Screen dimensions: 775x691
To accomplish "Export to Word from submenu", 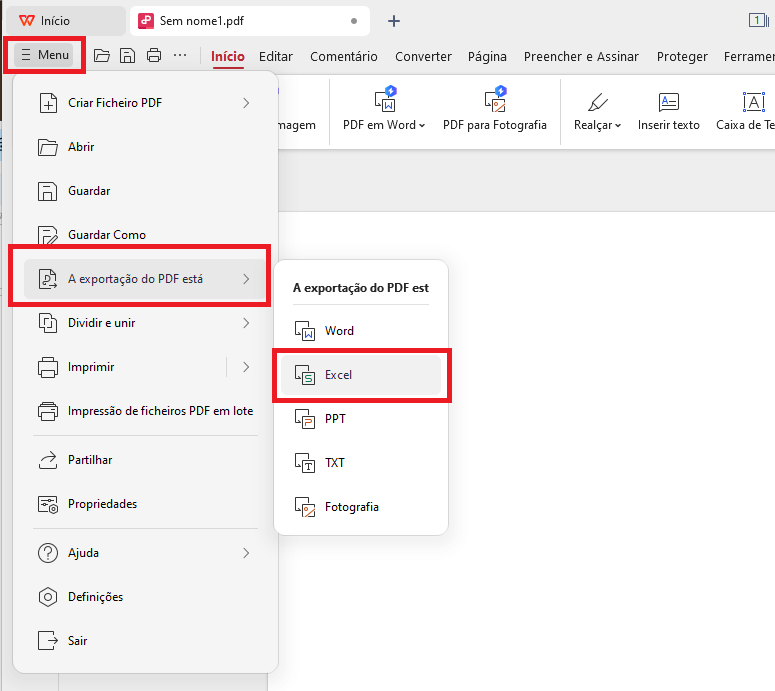I will [x=361, y=331].
